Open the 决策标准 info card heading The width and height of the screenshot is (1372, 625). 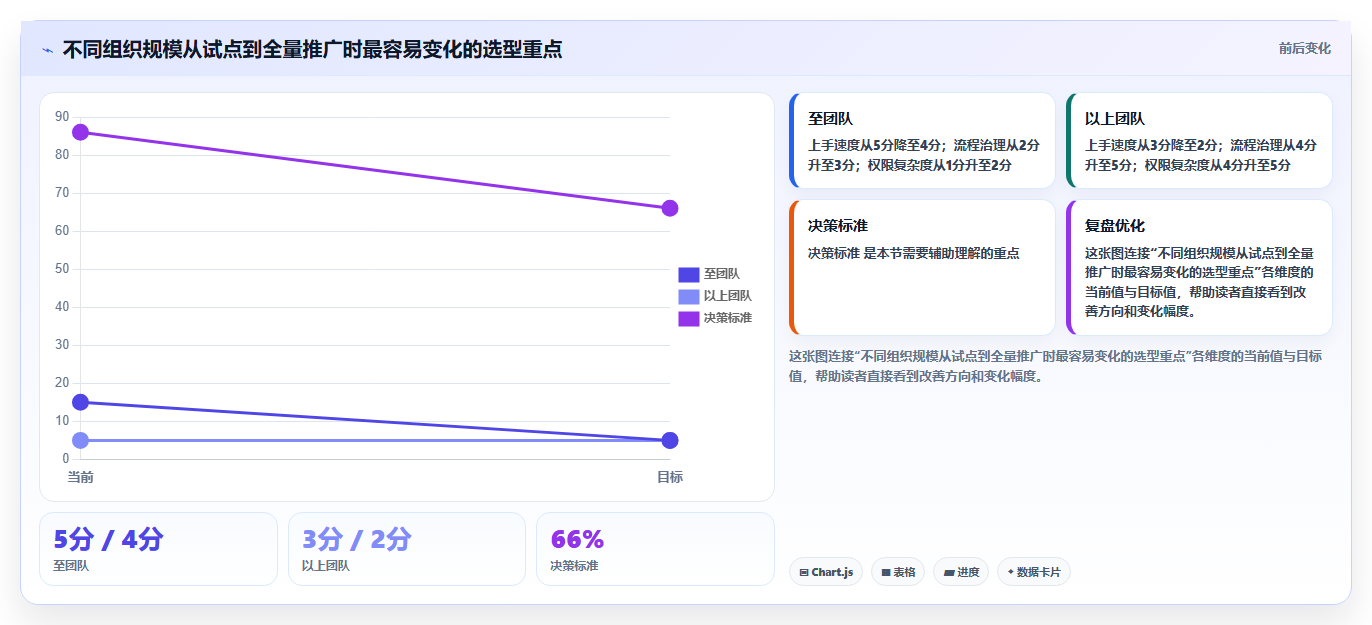838,226
